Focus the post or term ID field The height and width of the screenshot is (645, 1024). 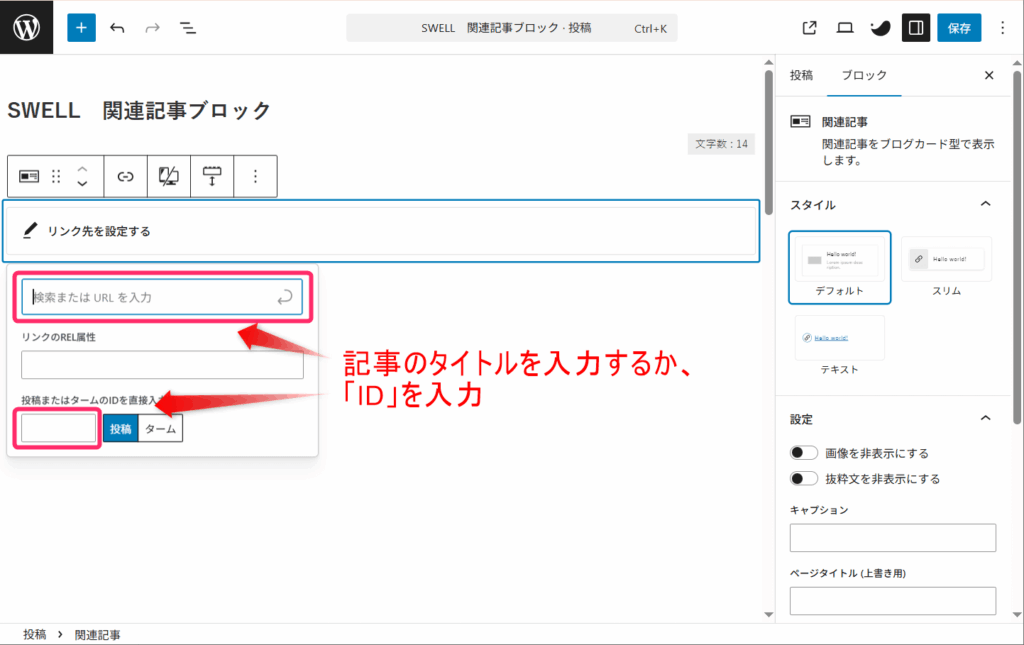coord(58,428)
